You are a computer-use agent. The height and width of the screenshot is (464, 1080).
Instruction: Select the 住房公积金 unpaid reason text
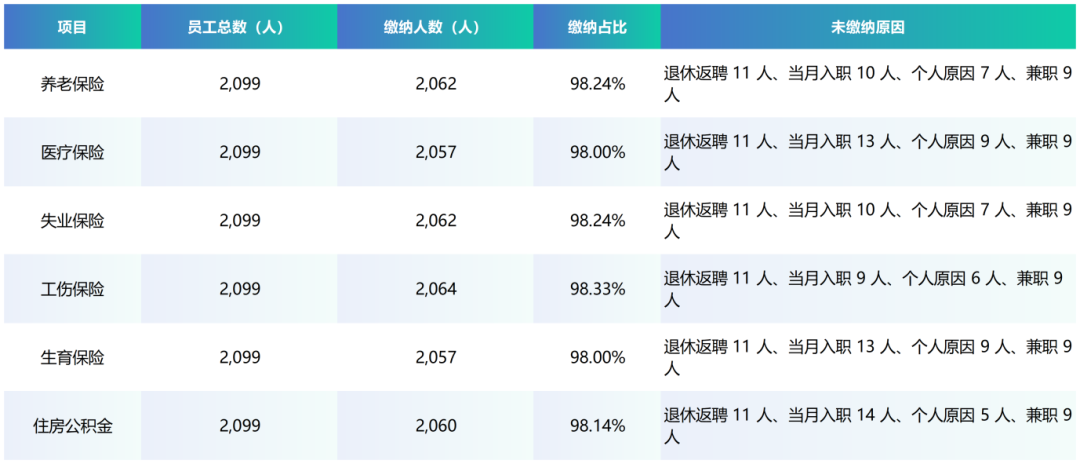pyautogui.click(x=868, y=425)
